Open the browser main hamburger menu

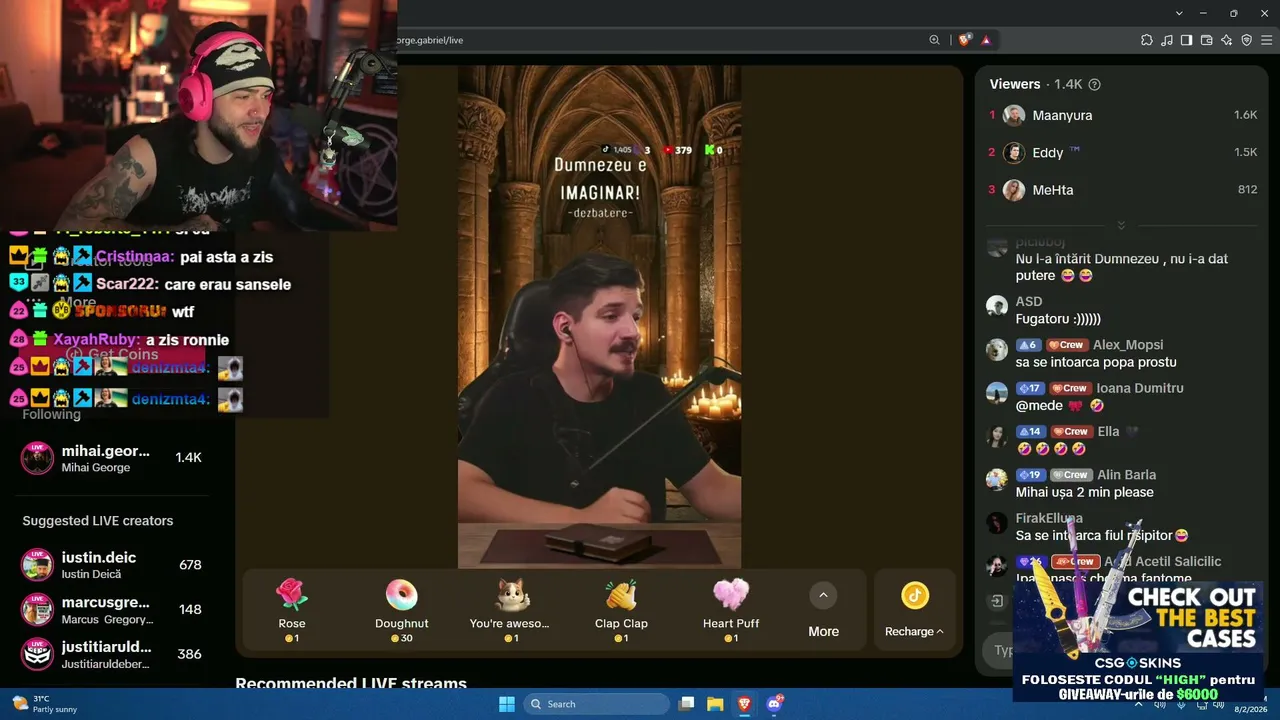tap(1267, 40)
